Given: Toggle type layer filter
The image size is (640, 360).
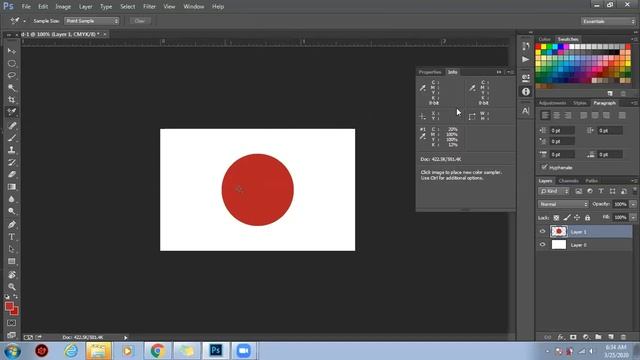Looking at the screenshot, I should coord(601,191).
